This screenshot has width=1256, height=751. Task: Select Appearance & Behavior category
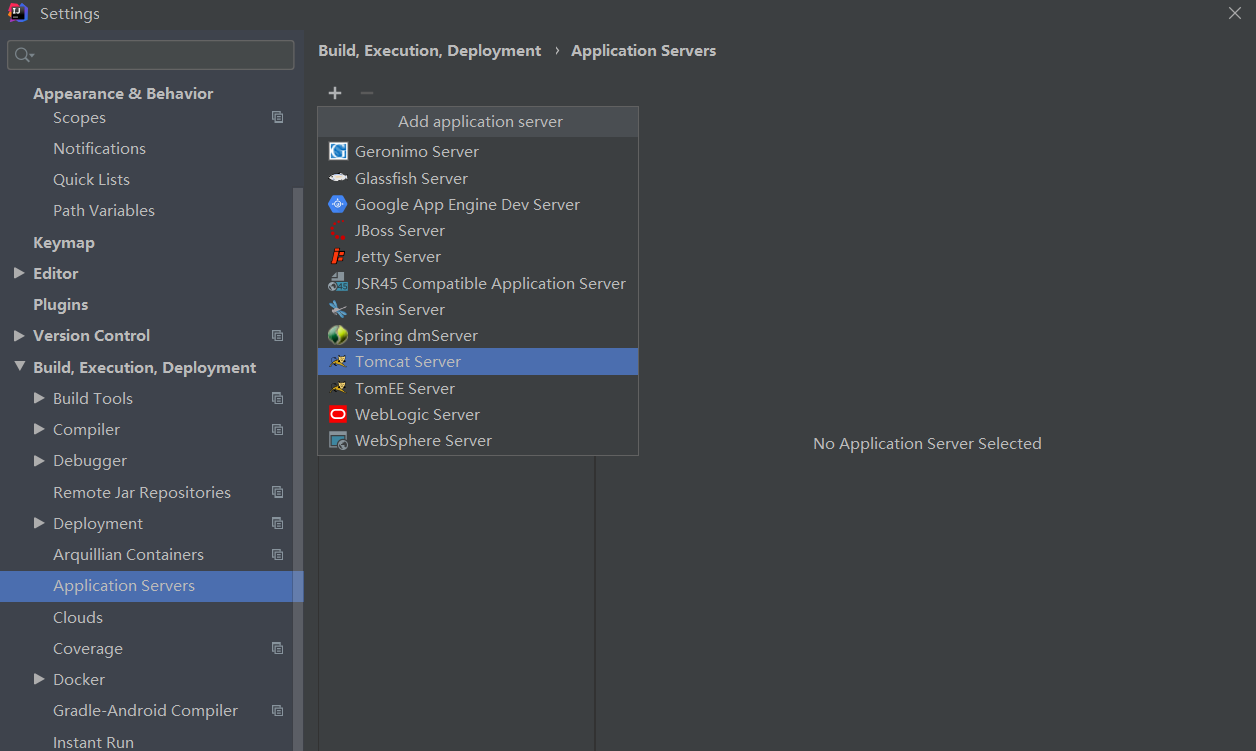click(x=123, y=94)
